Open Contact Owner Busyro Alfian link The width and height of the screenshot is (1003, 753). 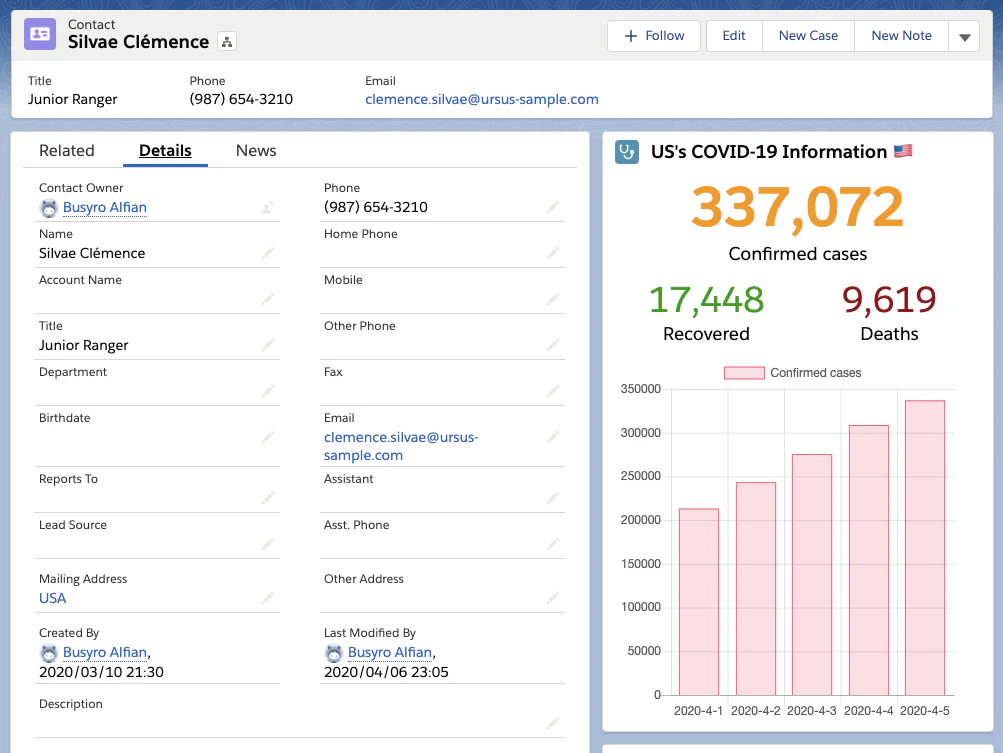[105, 207]
